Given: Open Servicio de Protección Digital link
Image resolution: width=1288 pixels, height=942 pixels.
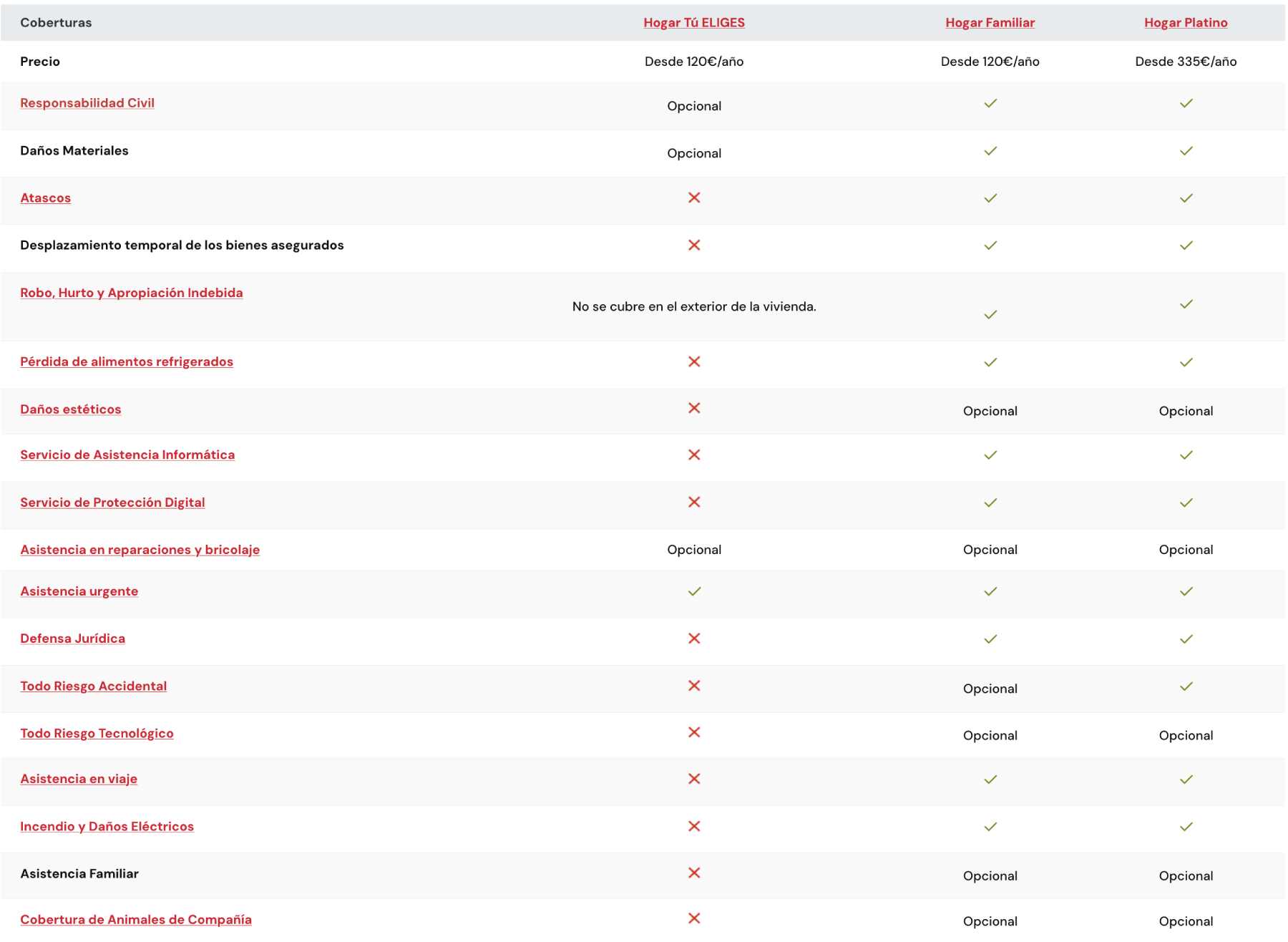Looking at the screenshot, I should tap(112, 502).
